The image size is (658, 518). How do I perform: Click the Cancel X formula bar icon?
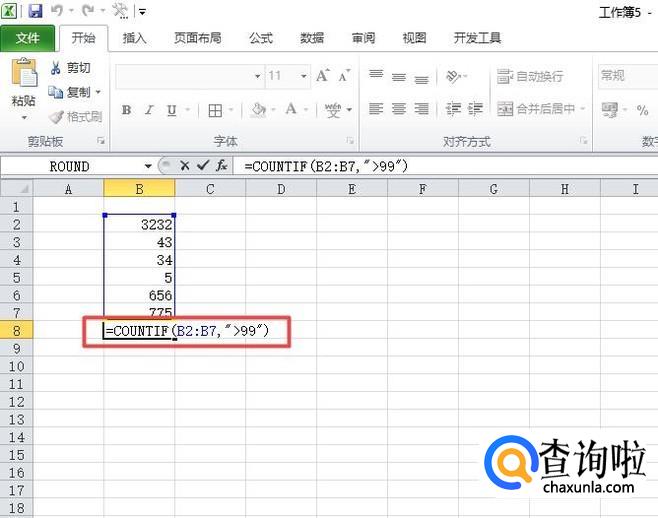pos(184,166)
